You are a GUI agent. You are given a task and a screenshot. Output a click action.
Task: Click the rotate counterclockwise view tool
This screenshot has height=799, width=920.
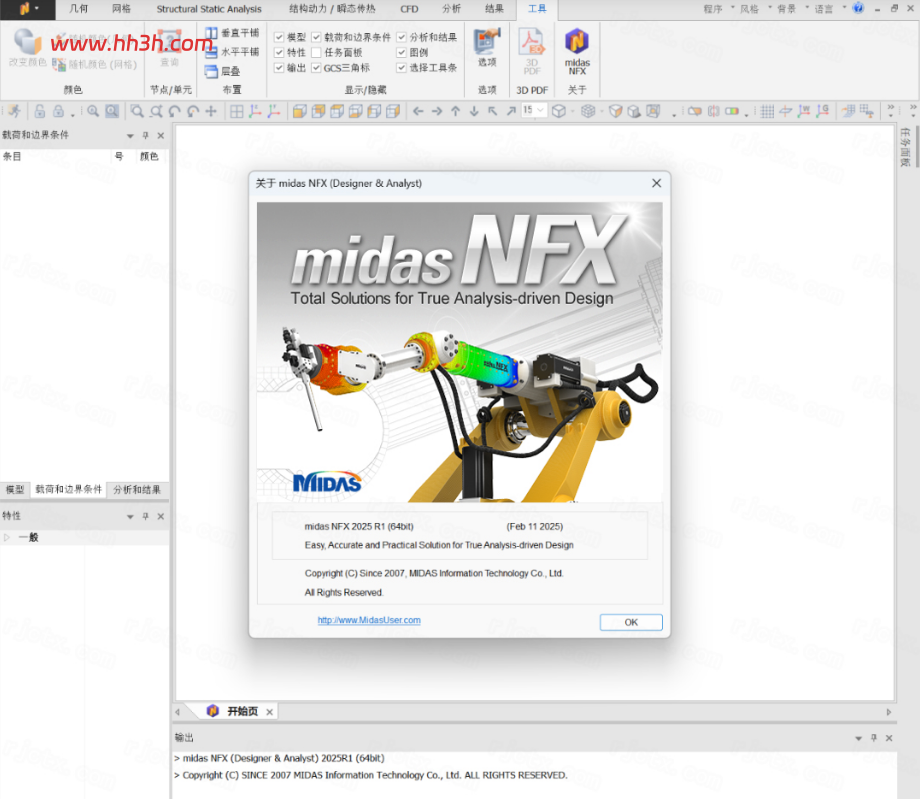[174, 111]
